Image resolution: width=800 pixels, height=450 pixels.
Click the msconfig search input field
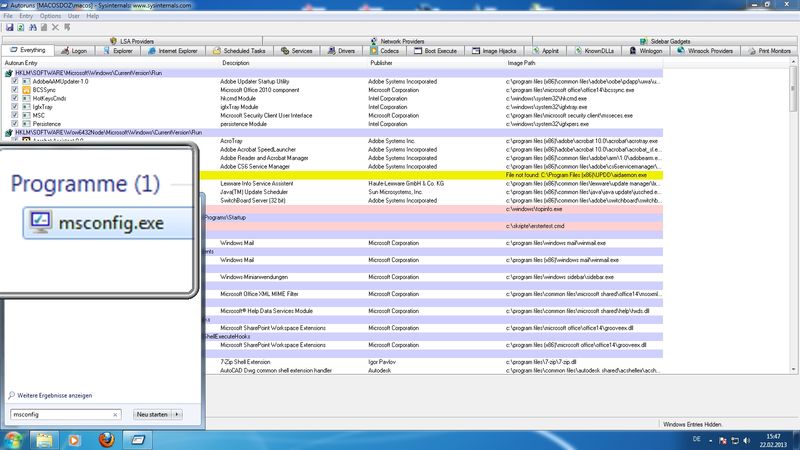click(x=62, y=413)
